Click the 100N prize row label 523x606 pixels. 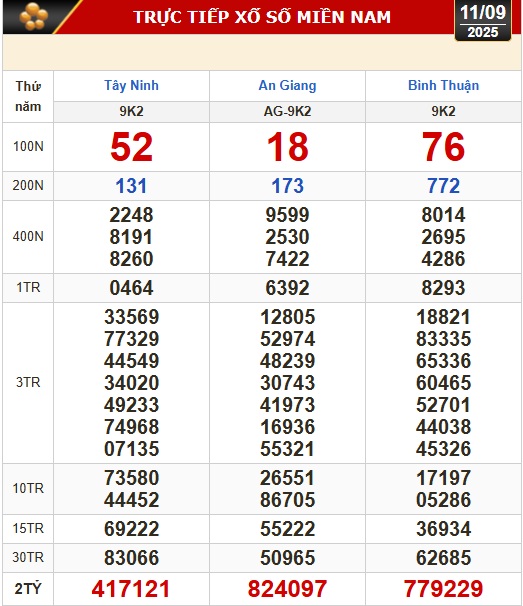pyautogui.click(x=28, y=146)
